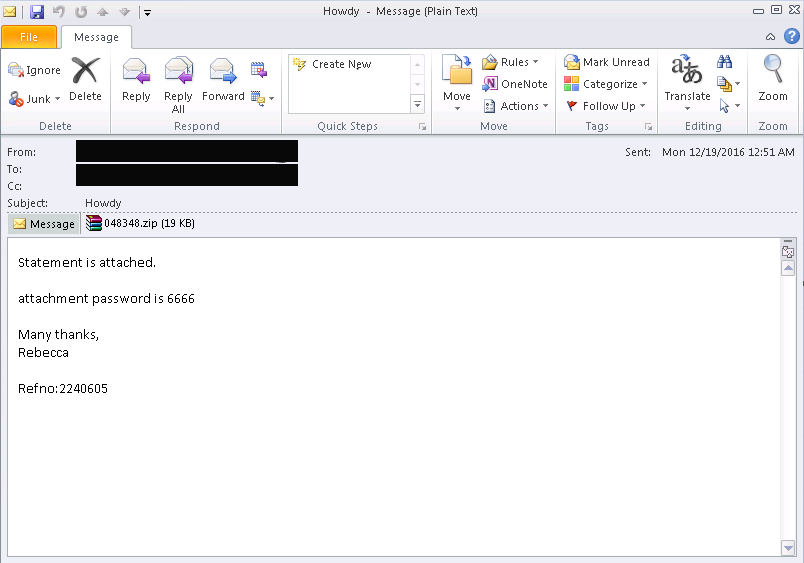Screen dimensions: 804x563
Task: Forward this message
Action: [x=223, y=79]
